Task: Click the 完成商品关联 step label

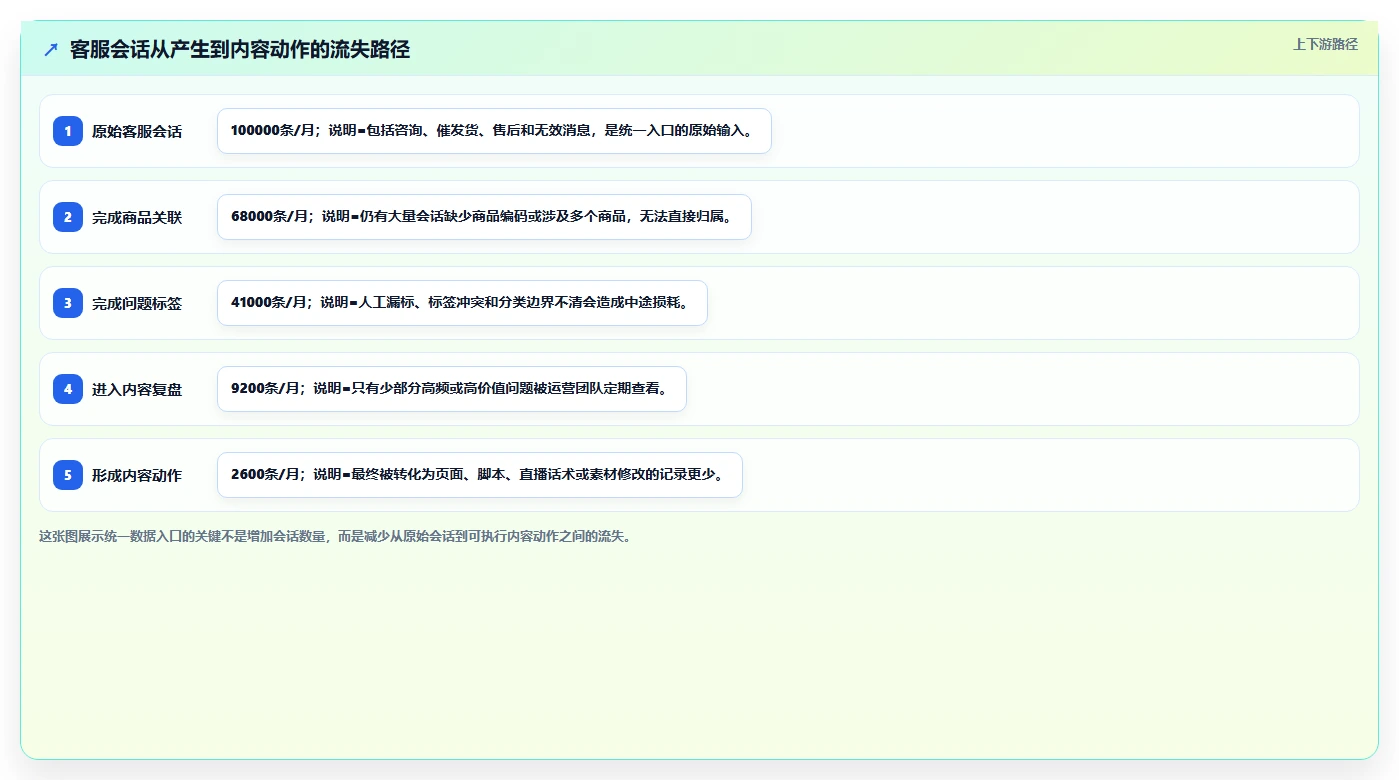Action: point(137,217)
